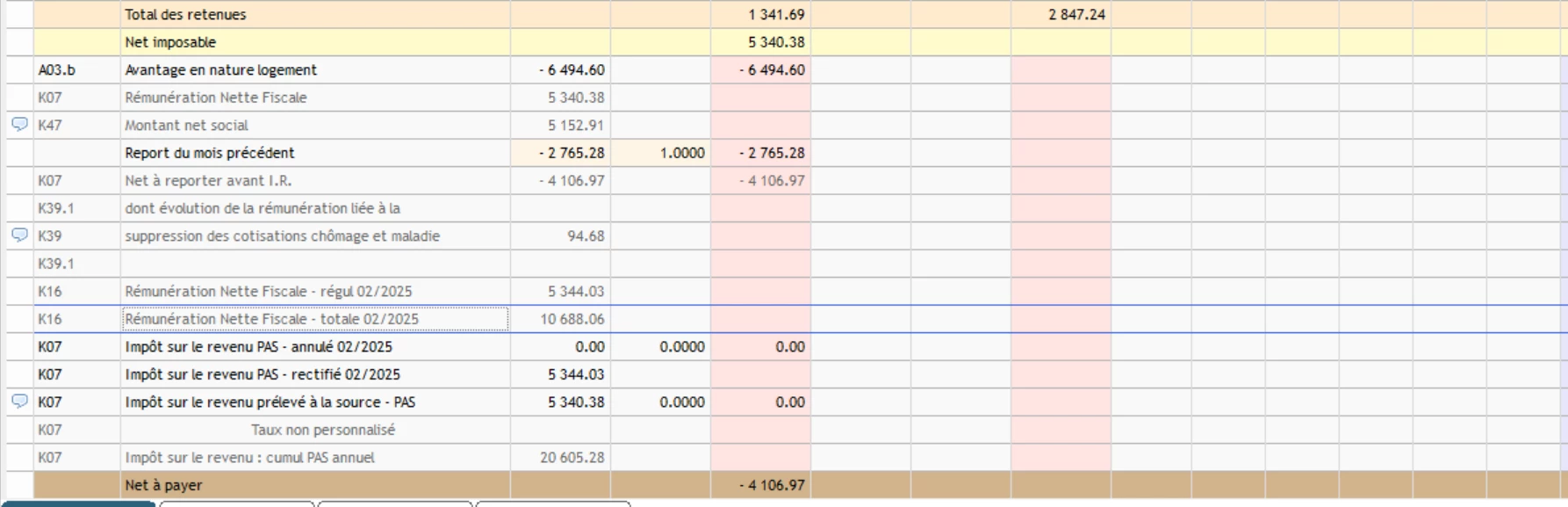Screen dimensions: 1568x507
Task: Open the comment icon on Montant net social row
Action: (19, 125)
